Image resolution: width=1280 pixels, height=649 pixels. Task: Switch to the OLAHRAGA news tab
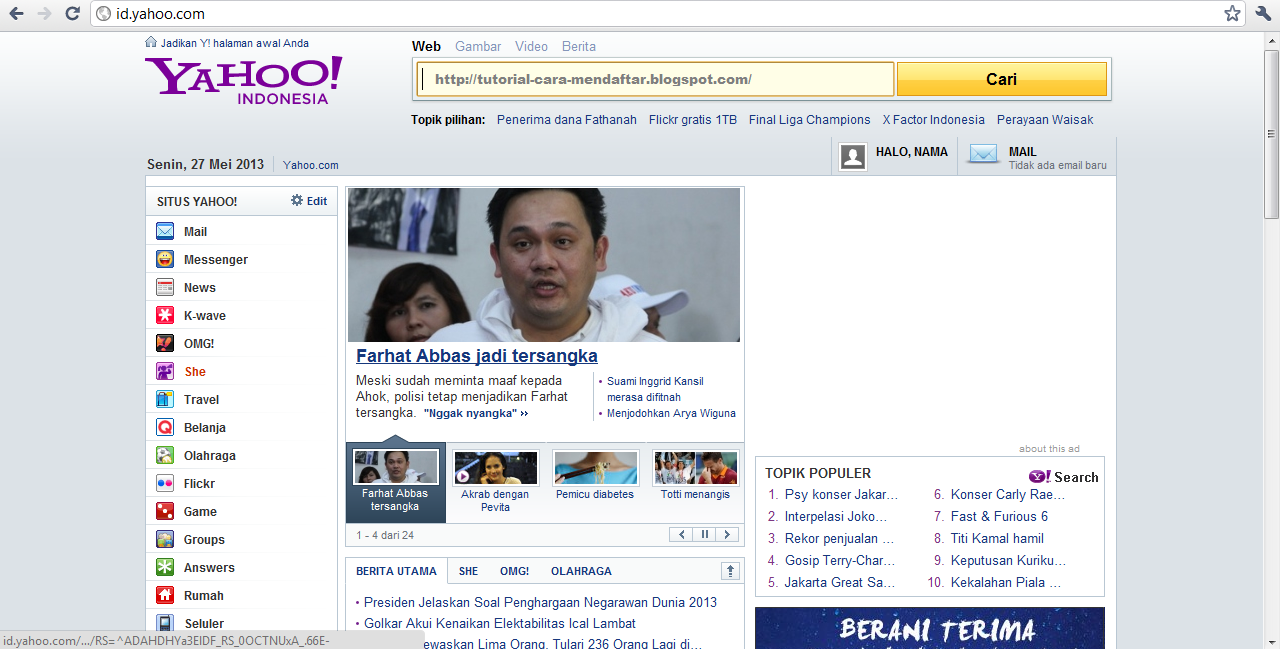(x=581, y=570)
